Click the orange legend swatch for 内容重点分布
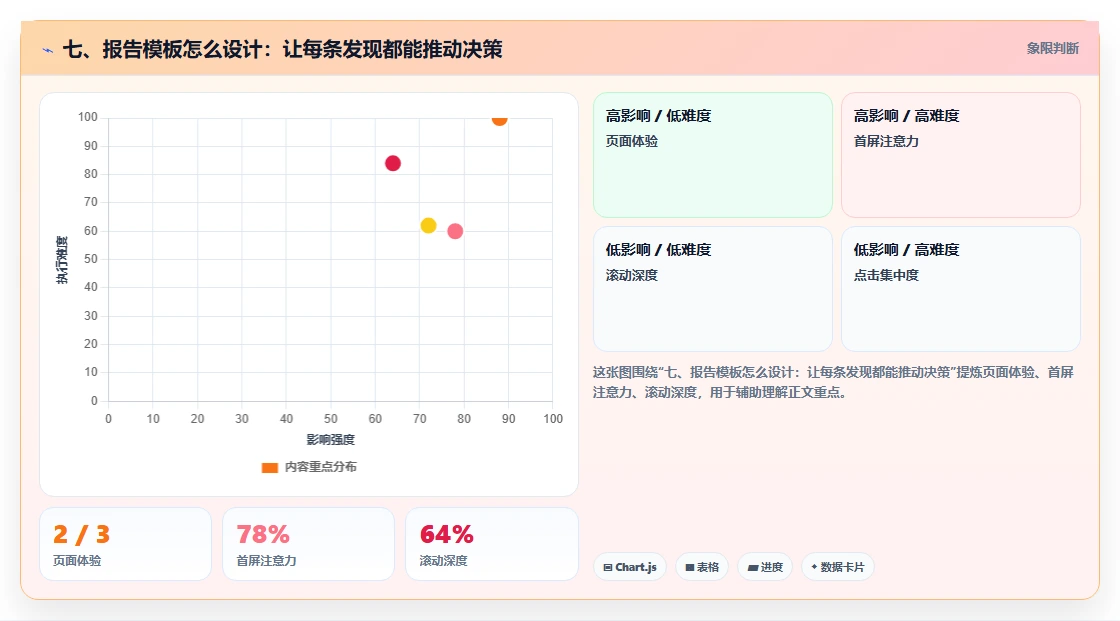Viewport: 1120px width, 621px height. click(269, 467)
